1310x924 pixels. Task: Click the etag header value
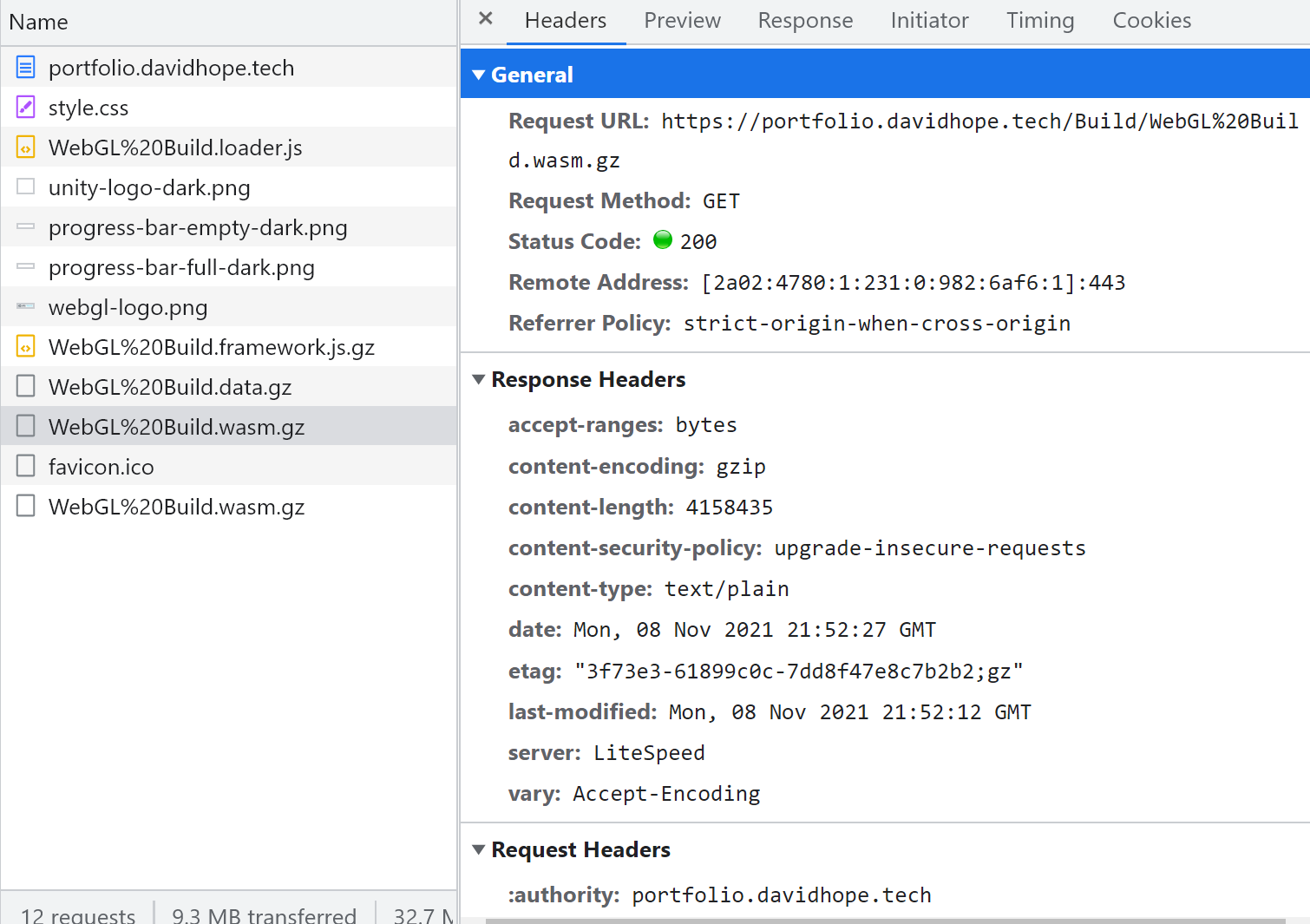tap(799, 672)
